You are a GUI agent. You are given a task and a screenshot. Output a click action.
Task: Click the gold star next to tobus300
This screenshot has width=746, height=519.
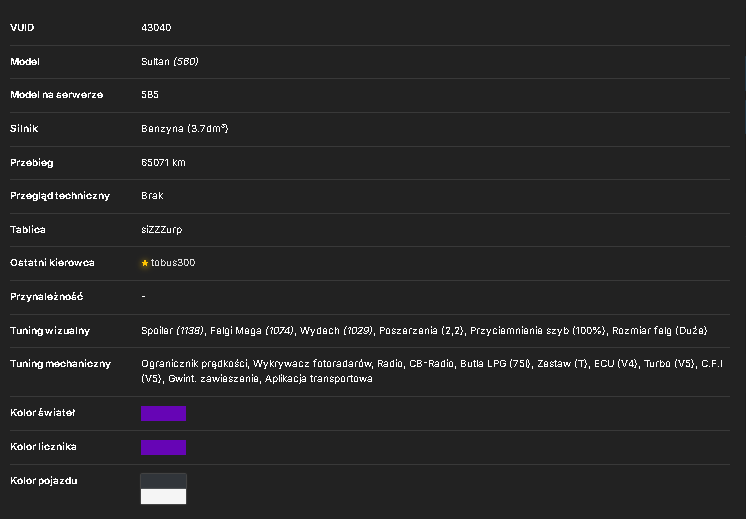(x=145, y=263)
